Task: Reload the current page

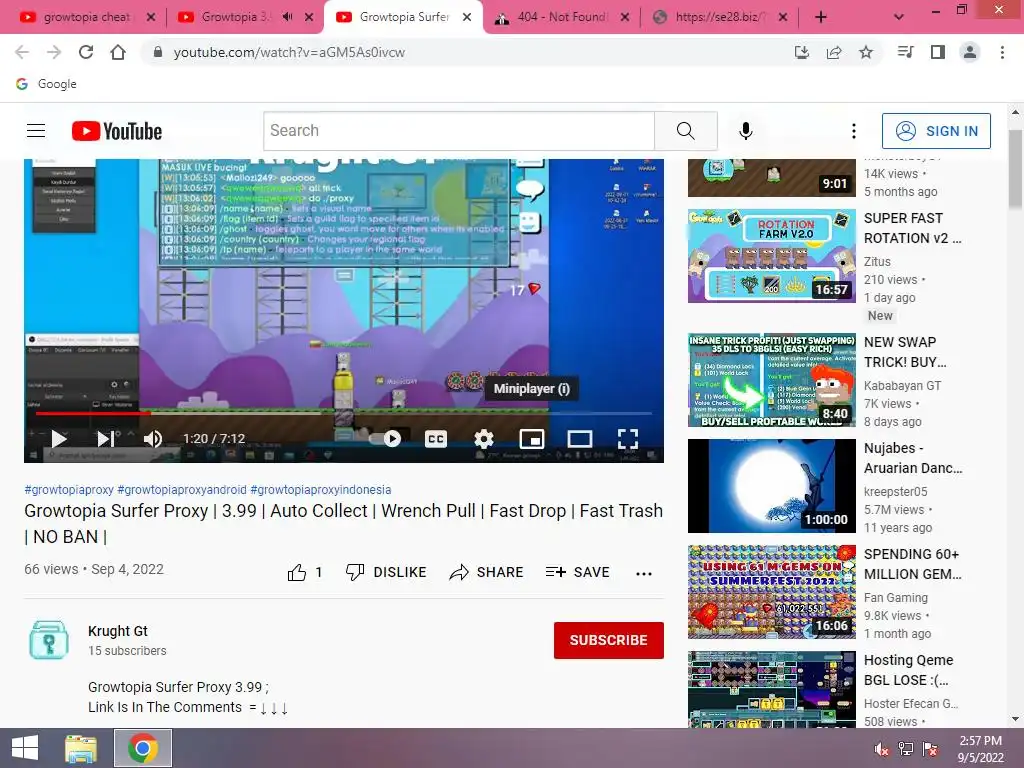Action: (x=86, y=52)
